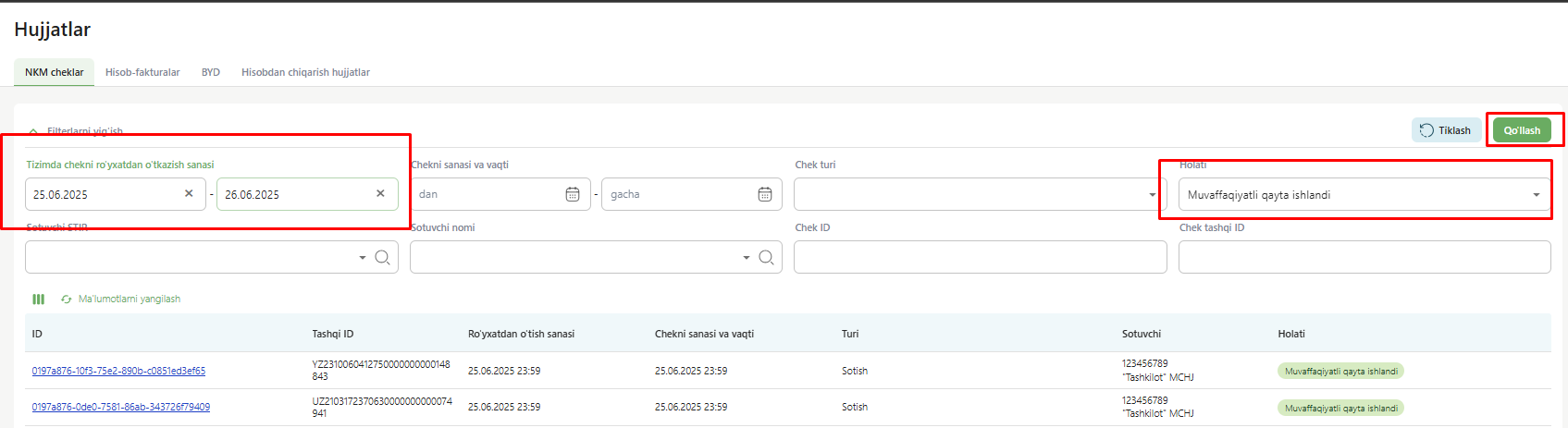Open check link ending in c0851ed3ef65
Screen dimensions: 1568x428
(x=118, y=371)
